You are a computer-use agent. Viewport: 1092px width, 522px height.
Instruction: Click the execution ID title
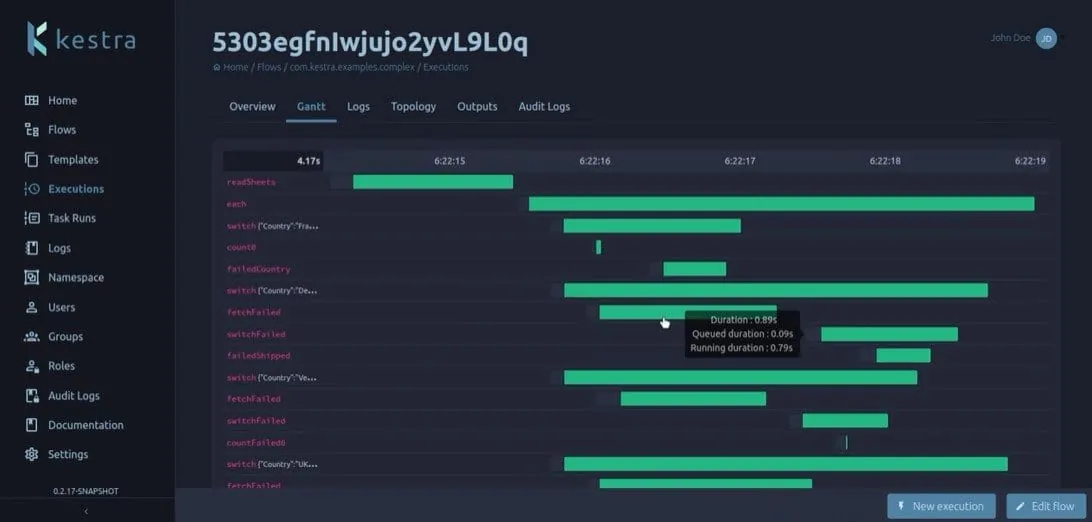370,42
